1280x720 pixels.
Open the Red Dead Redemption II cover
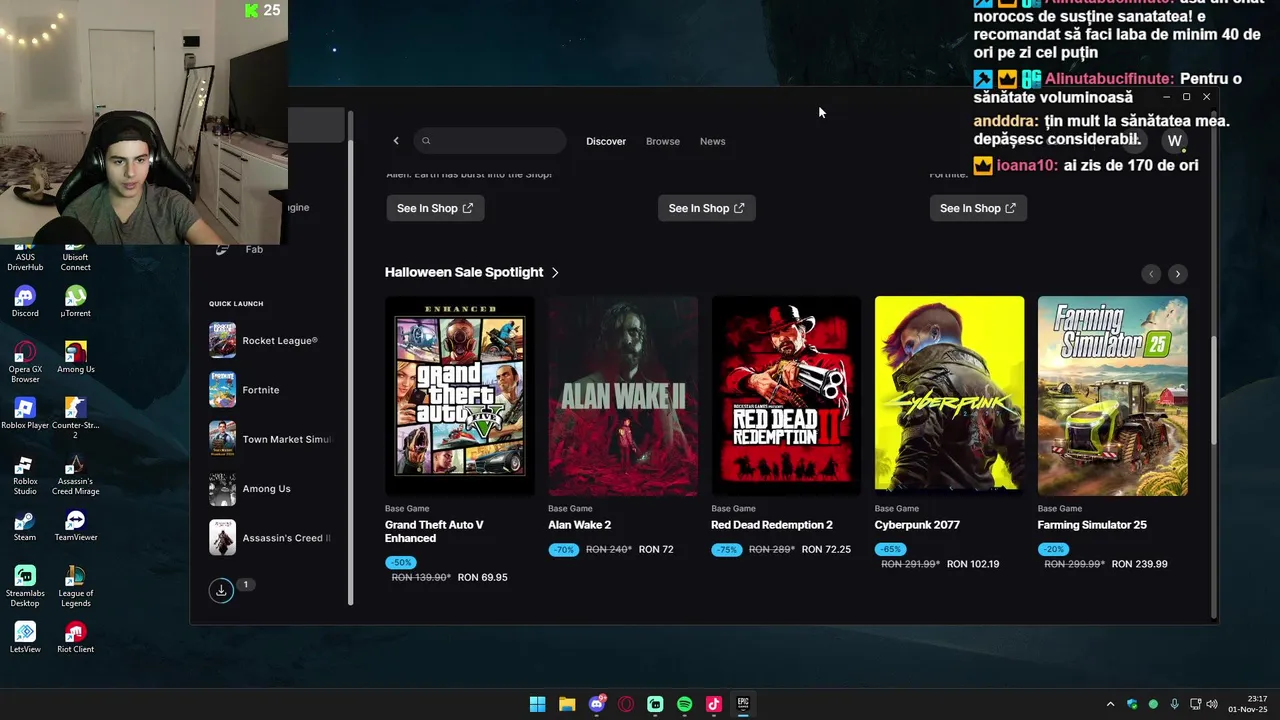(786, 396)
